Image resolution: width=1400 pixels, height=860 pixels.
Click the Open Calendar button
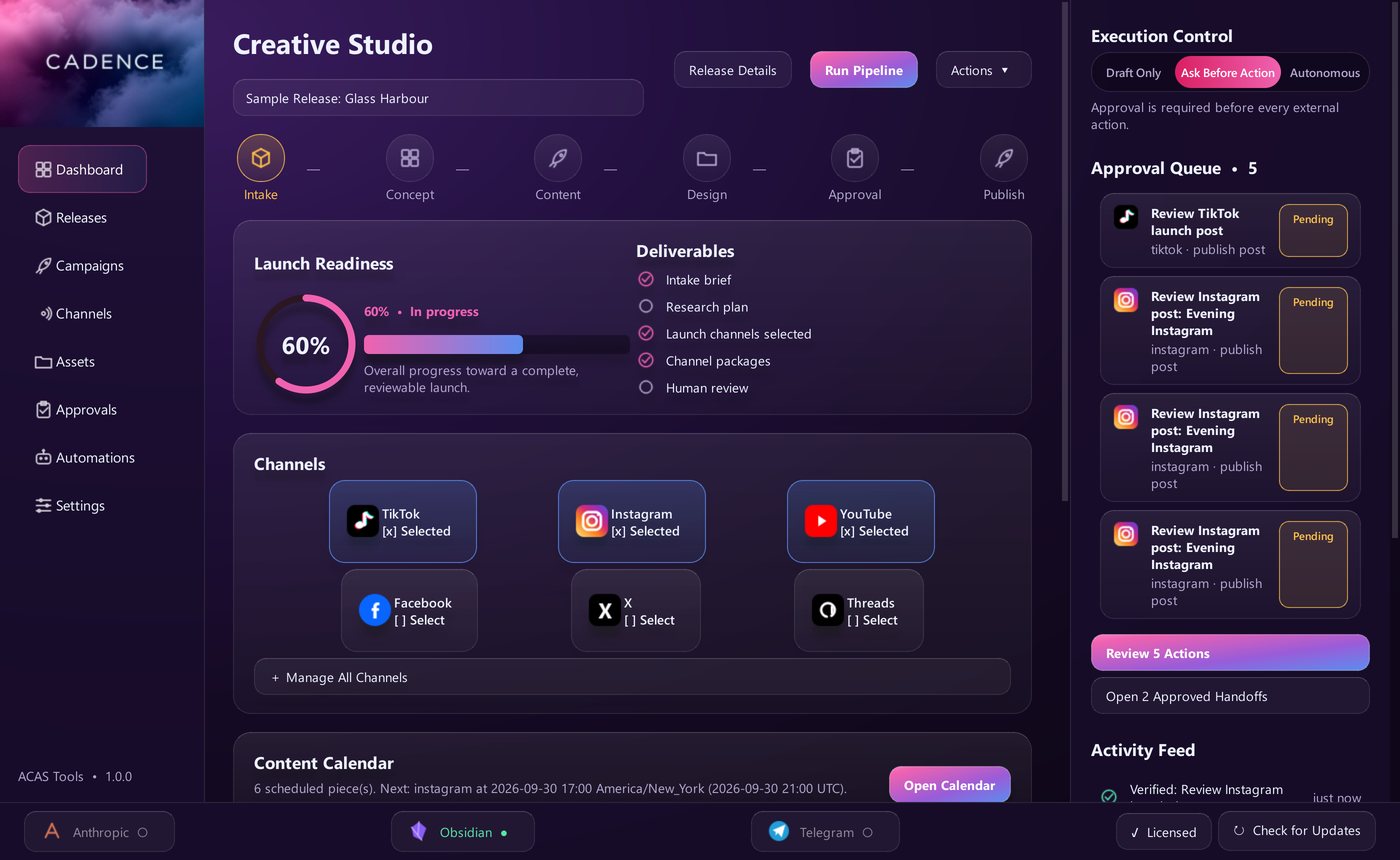coord(949,785)
